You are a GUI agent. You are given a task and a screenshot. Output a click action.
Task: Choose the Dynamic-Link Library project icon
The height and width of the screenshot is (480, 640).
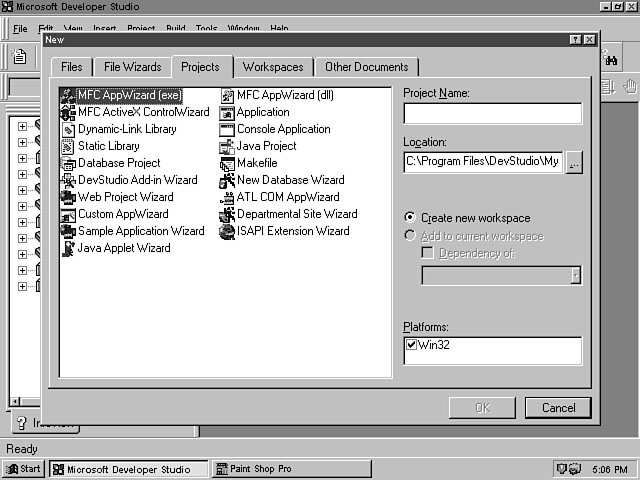[x=68, y=130]
